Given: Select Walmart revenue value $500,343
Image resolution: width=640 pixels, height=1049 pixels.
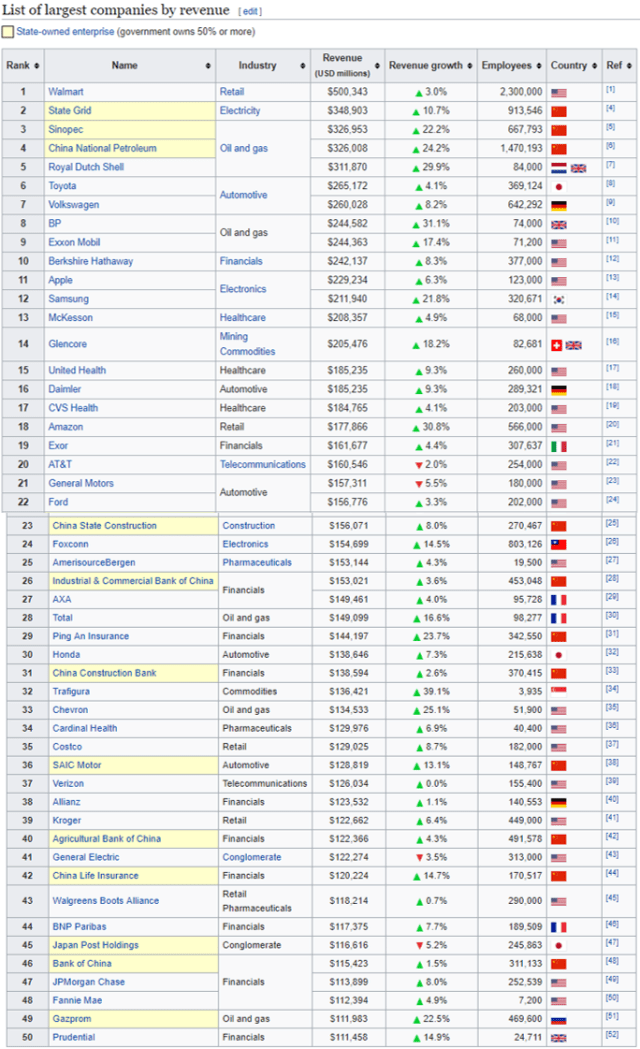Looking at the screenshot, I should [x=347, y=92].
